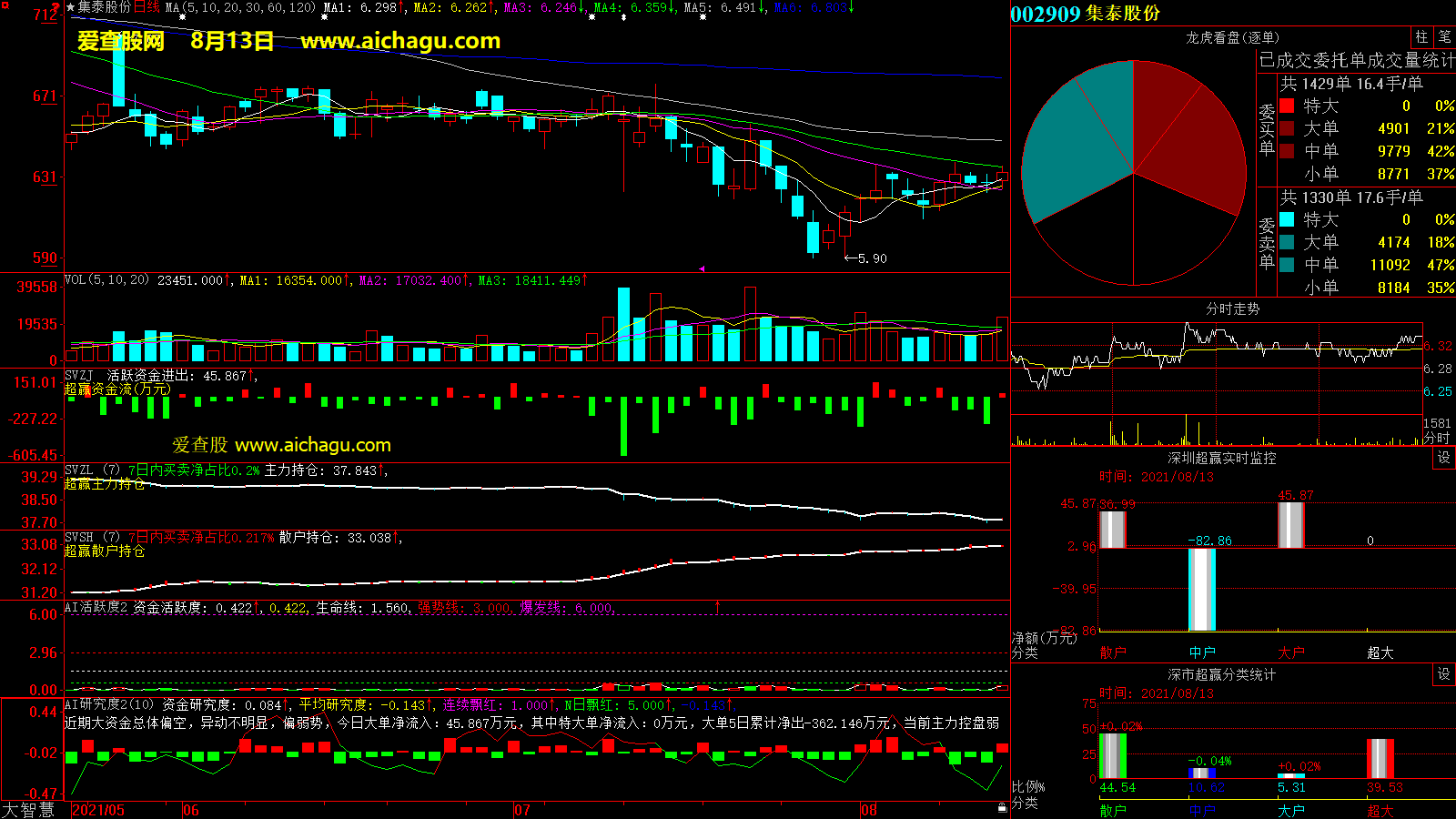Click the 柱 bar-view button

1421,37
